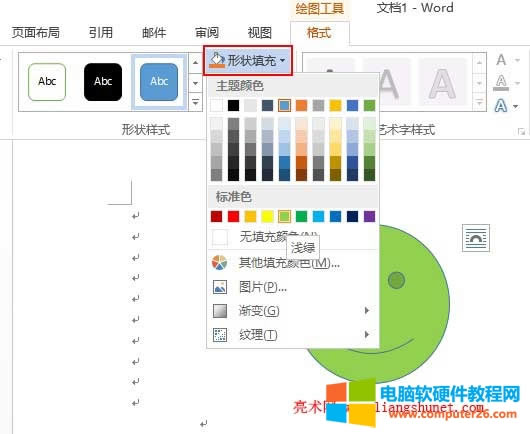Move to next row of the shape styles gallery

click(x=195, y=83)
